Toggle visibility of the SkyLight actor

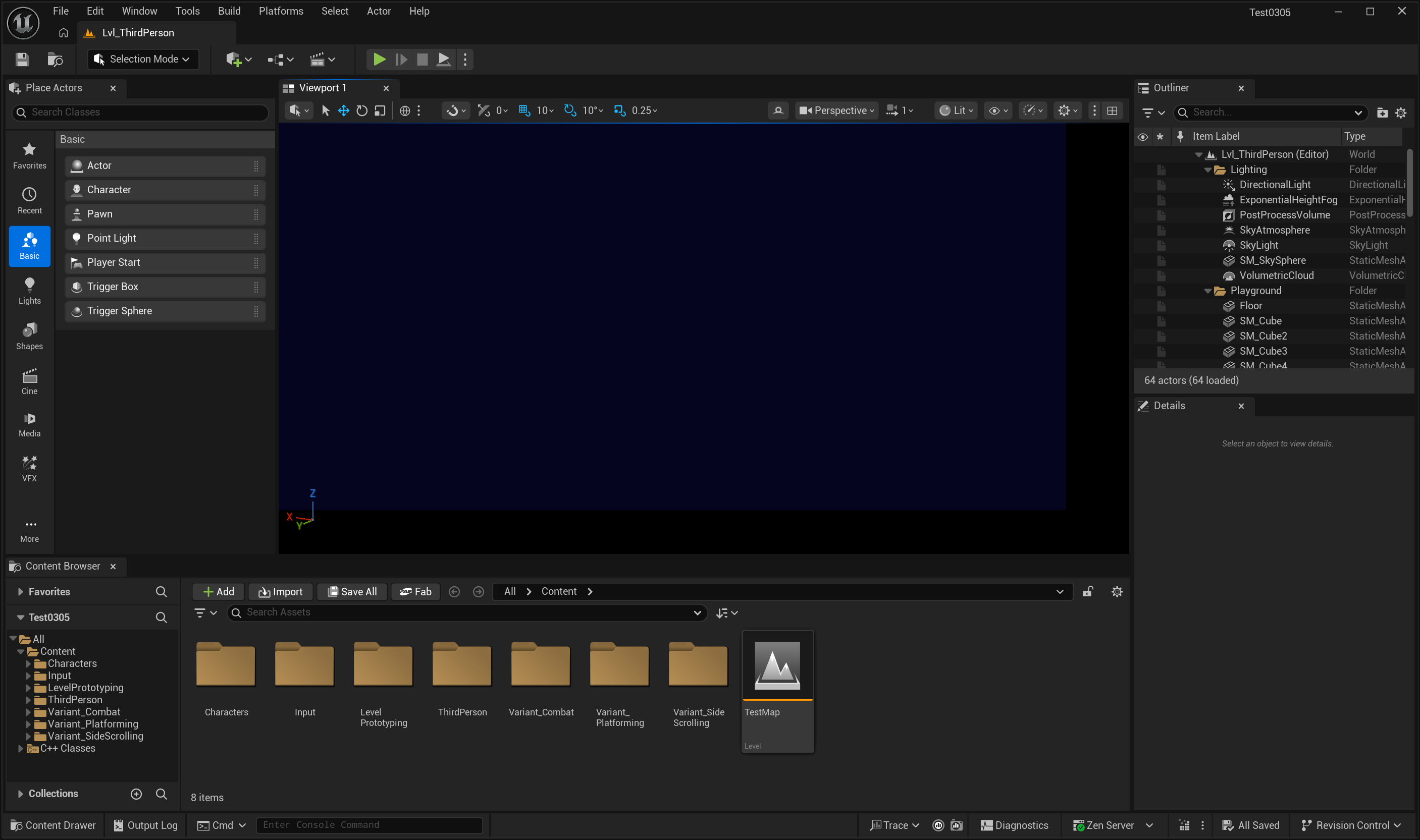(x=1142, y=245)
